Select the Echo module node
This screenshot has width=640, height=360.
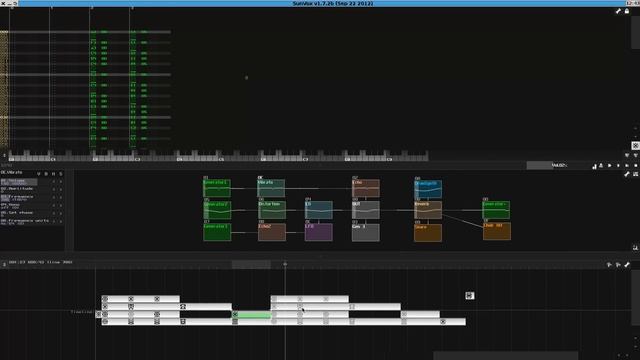366,188
